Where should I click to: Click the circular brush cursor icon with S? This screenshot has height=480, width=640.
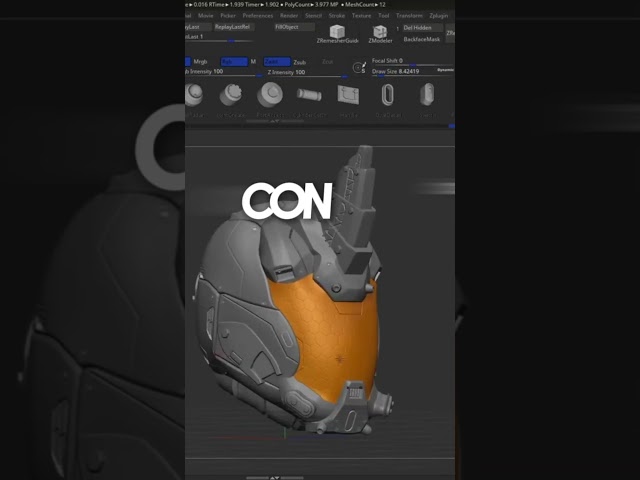359,67
